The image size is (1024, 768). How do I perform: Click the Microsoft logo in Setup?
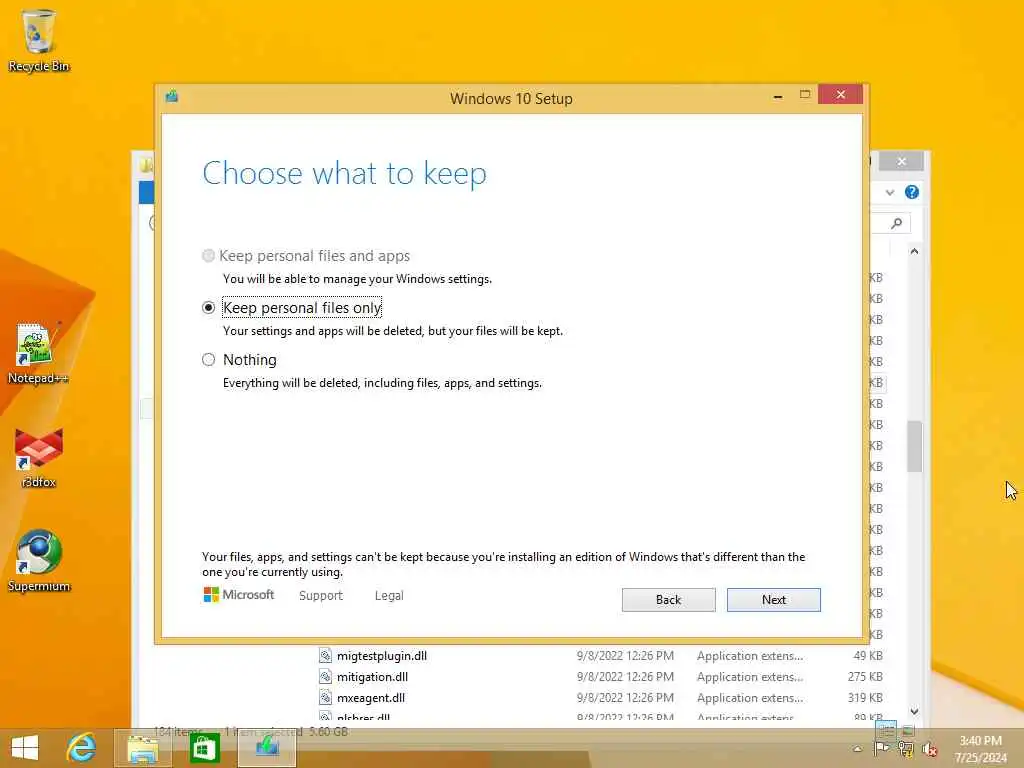[x=239, y=594]
